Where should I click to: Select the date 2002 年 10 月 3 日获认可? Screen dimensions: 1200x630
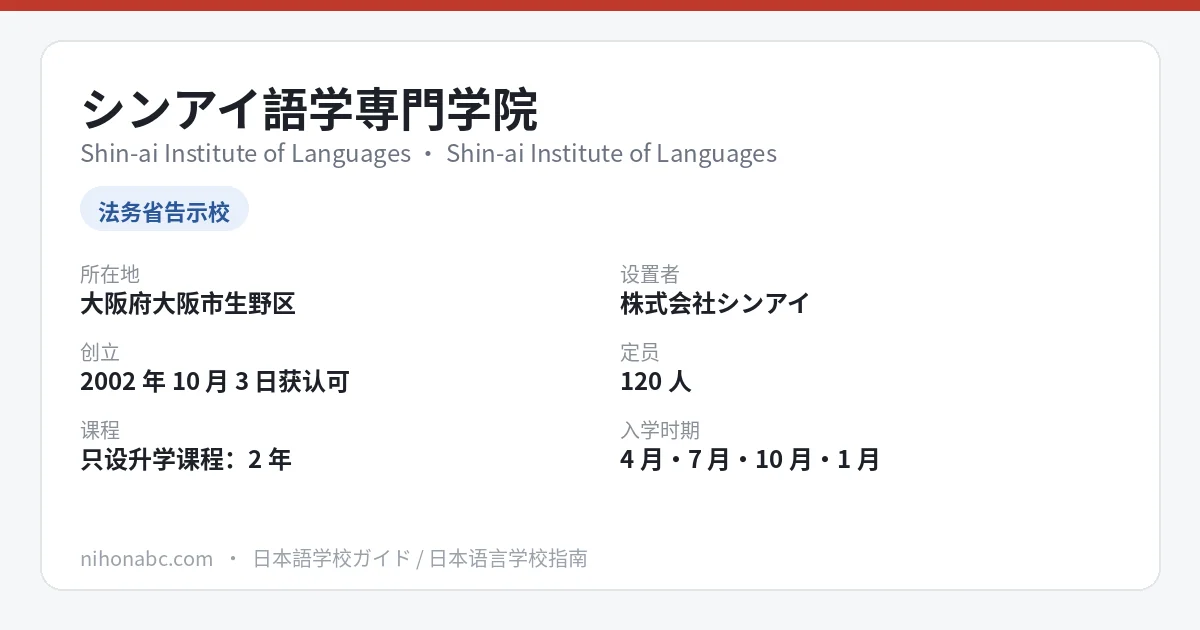tap(214, 381)
